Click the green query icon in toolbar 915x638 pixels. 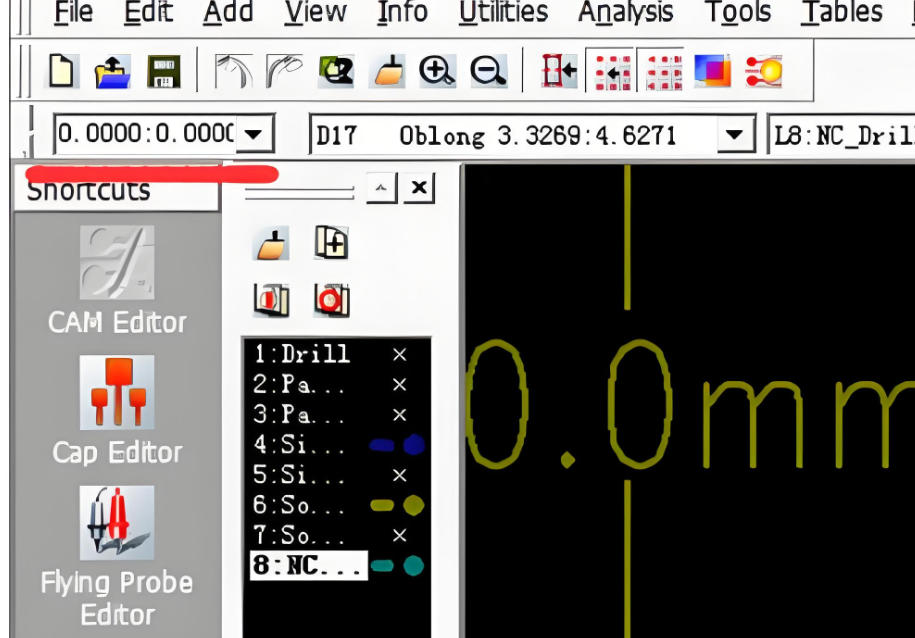(336, 72)
